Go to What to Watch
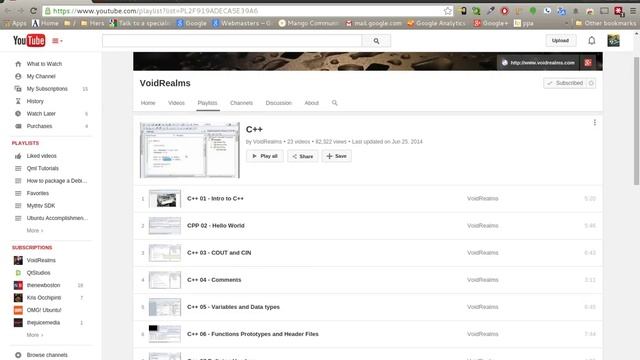Image resolution: width=640 pixels, height=360 pixels. (44, 64)
